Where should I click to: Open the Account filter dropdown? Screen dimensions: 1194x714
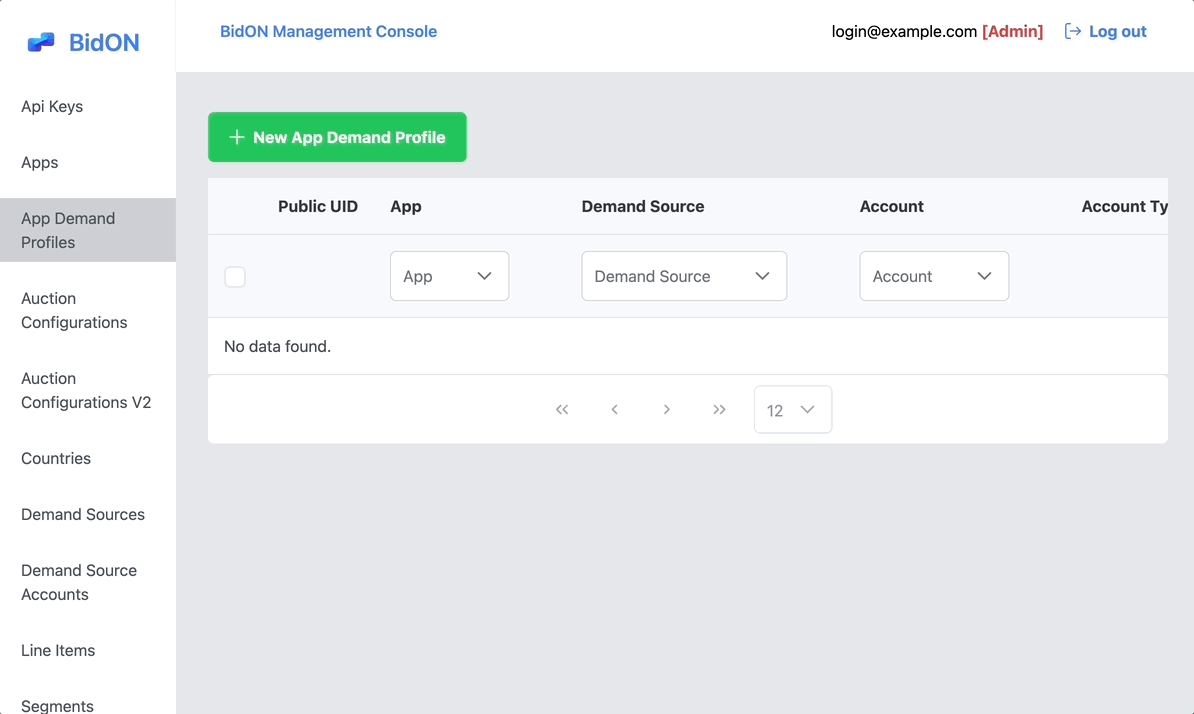click(933, 276)
